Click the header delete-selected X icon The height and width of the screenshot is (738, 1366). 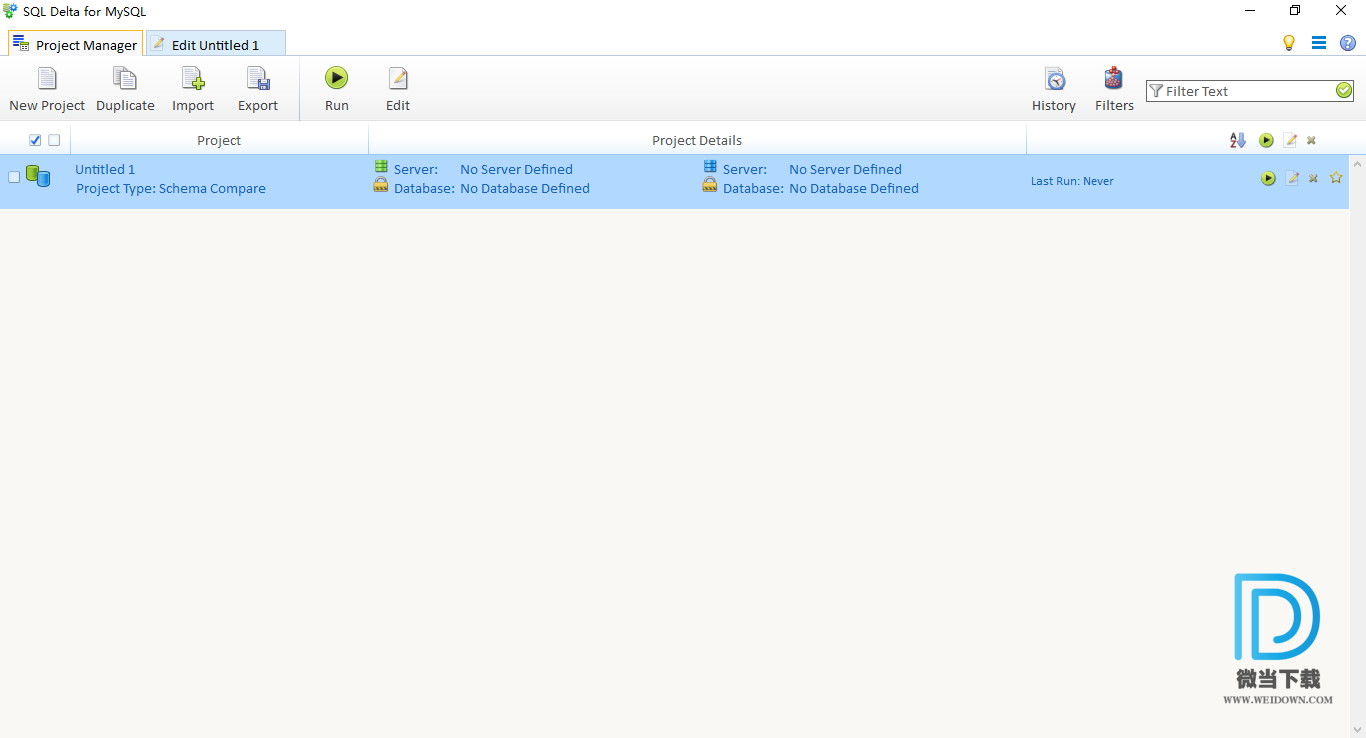(x=1311, y=140)
